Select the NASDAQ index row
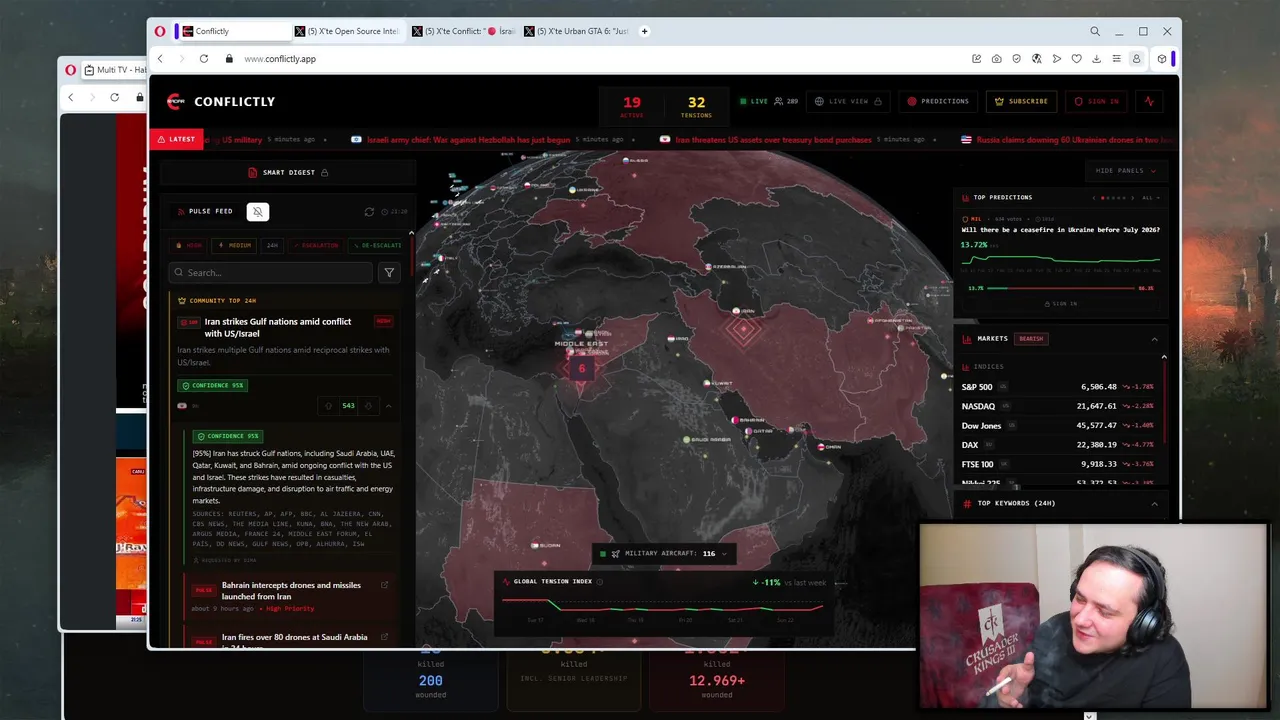 pyautogui.click(x=1058, y=406)
